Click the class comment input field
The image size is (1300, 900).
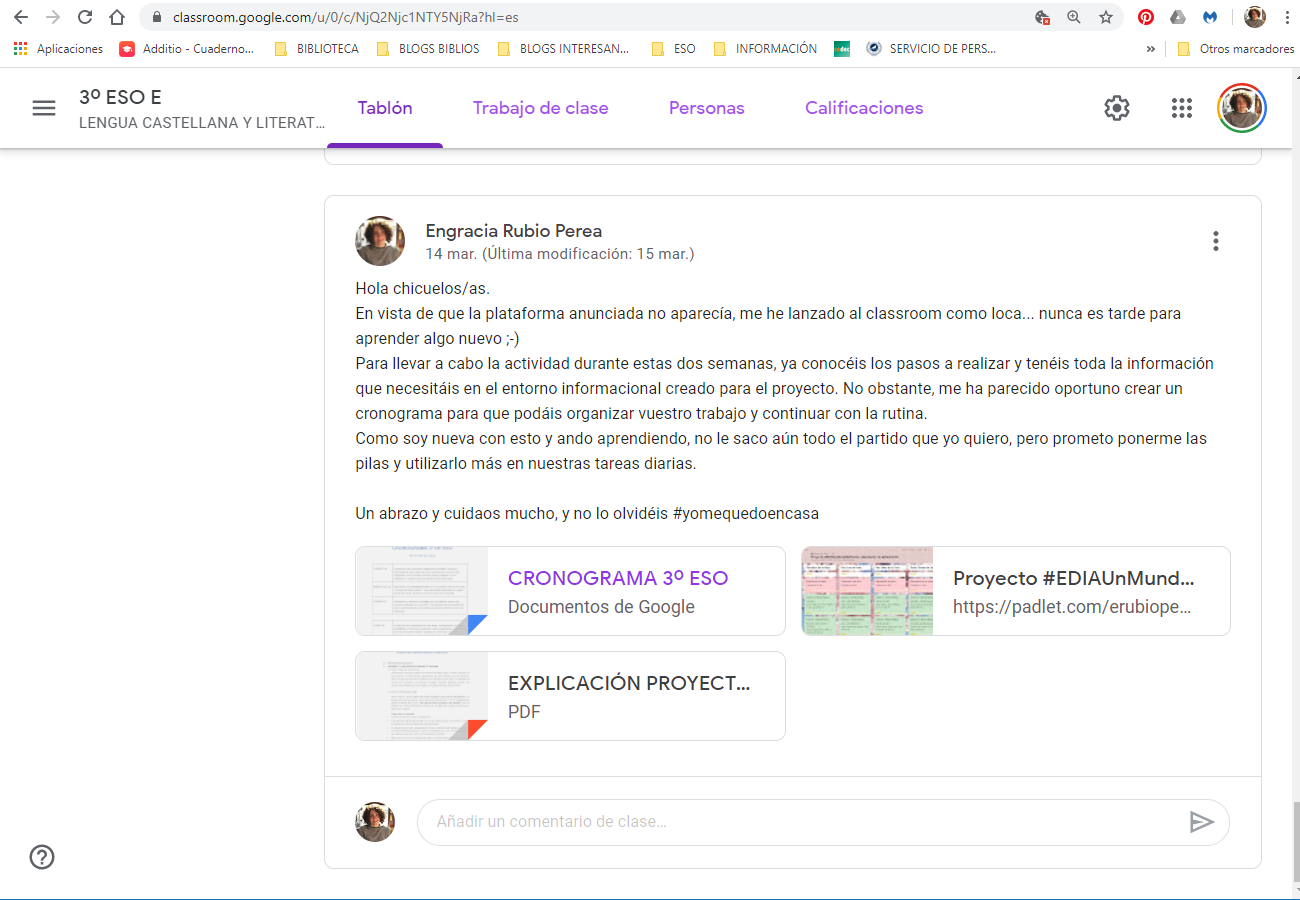click(x=800, y=822)
